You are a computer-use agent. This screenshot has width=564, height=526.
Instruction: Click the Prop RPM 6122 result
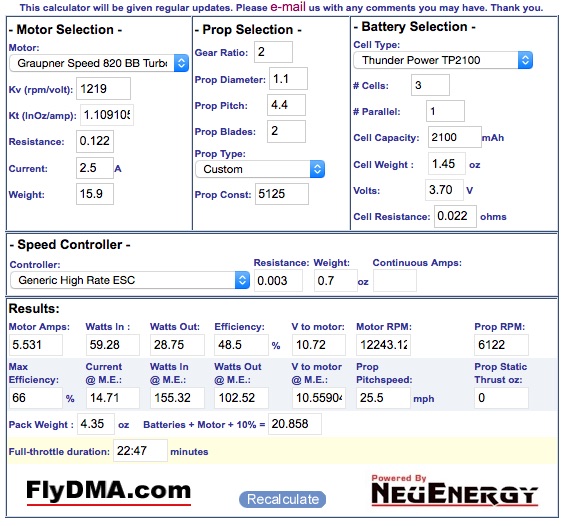(501, 345)
